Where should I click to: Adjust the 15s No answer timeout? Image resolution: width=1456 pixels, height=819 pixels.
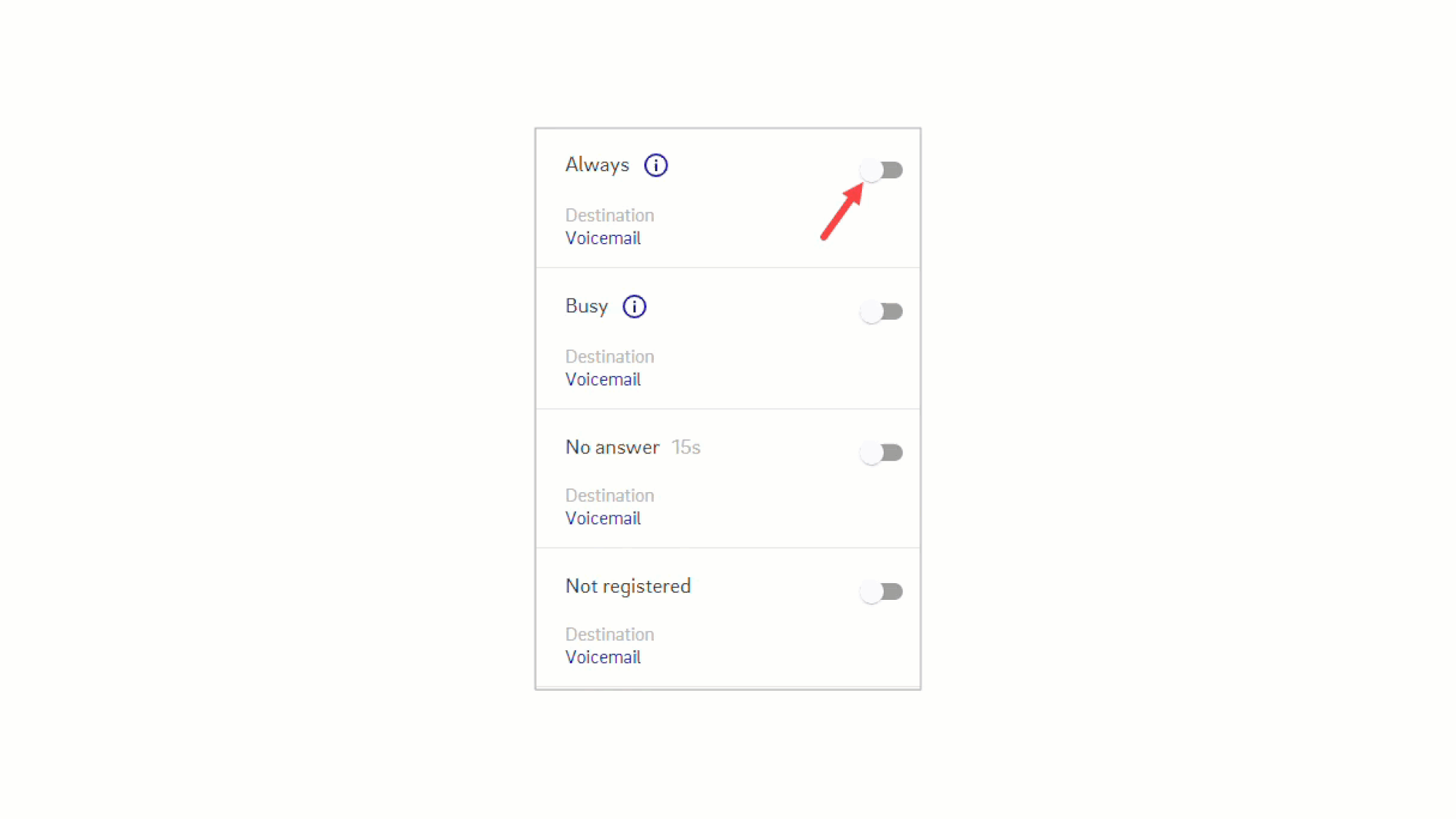tap(686, 447)
